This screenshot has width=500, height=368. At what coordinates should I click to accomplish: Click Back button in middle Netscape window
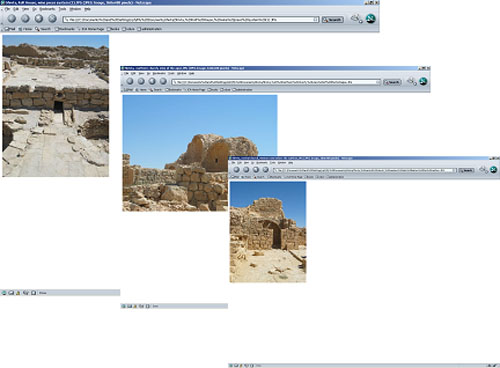[130, 81]
